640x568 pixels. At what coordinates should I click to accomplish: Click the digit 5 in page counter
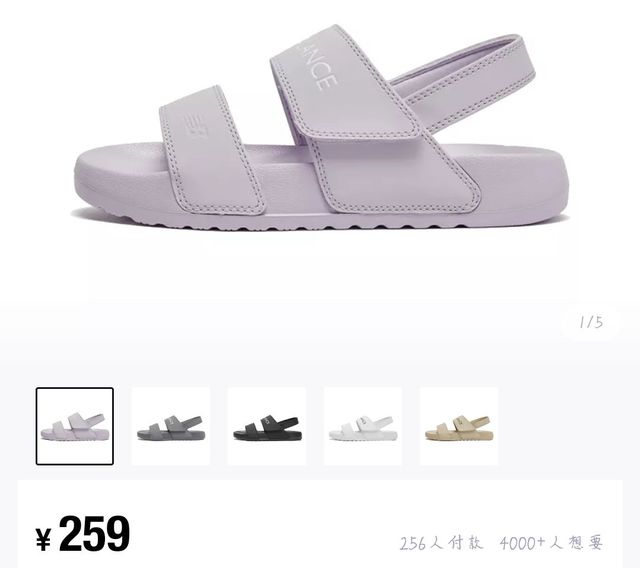pos(598,322)
